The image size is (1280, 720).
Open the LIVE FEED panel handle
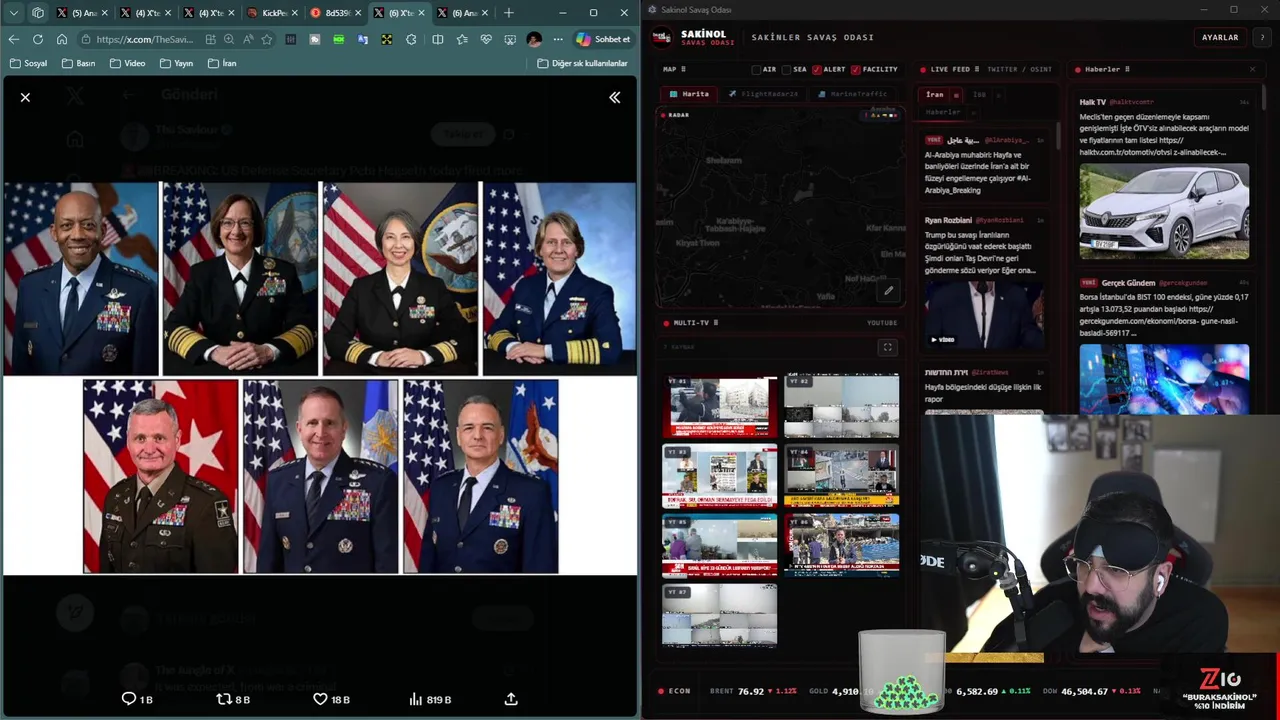click(x=977, y=70)
